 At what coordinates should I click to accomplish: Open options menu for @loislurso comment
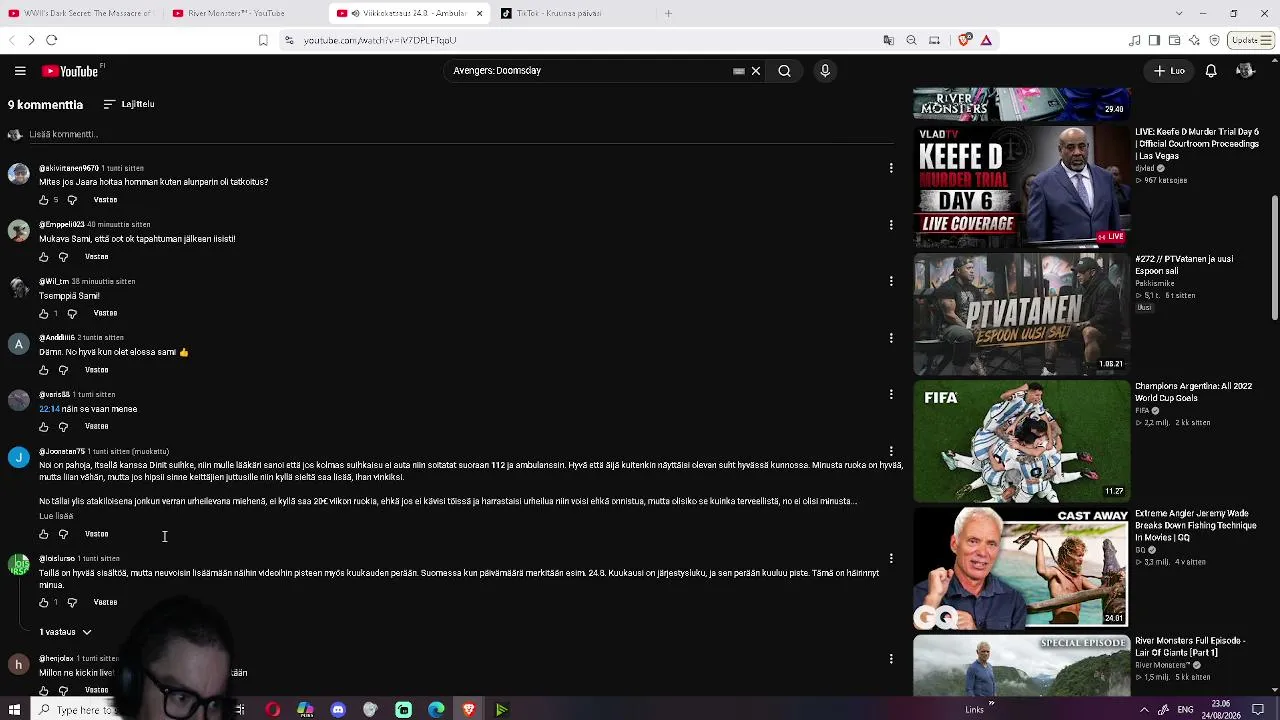coord(891,559)
